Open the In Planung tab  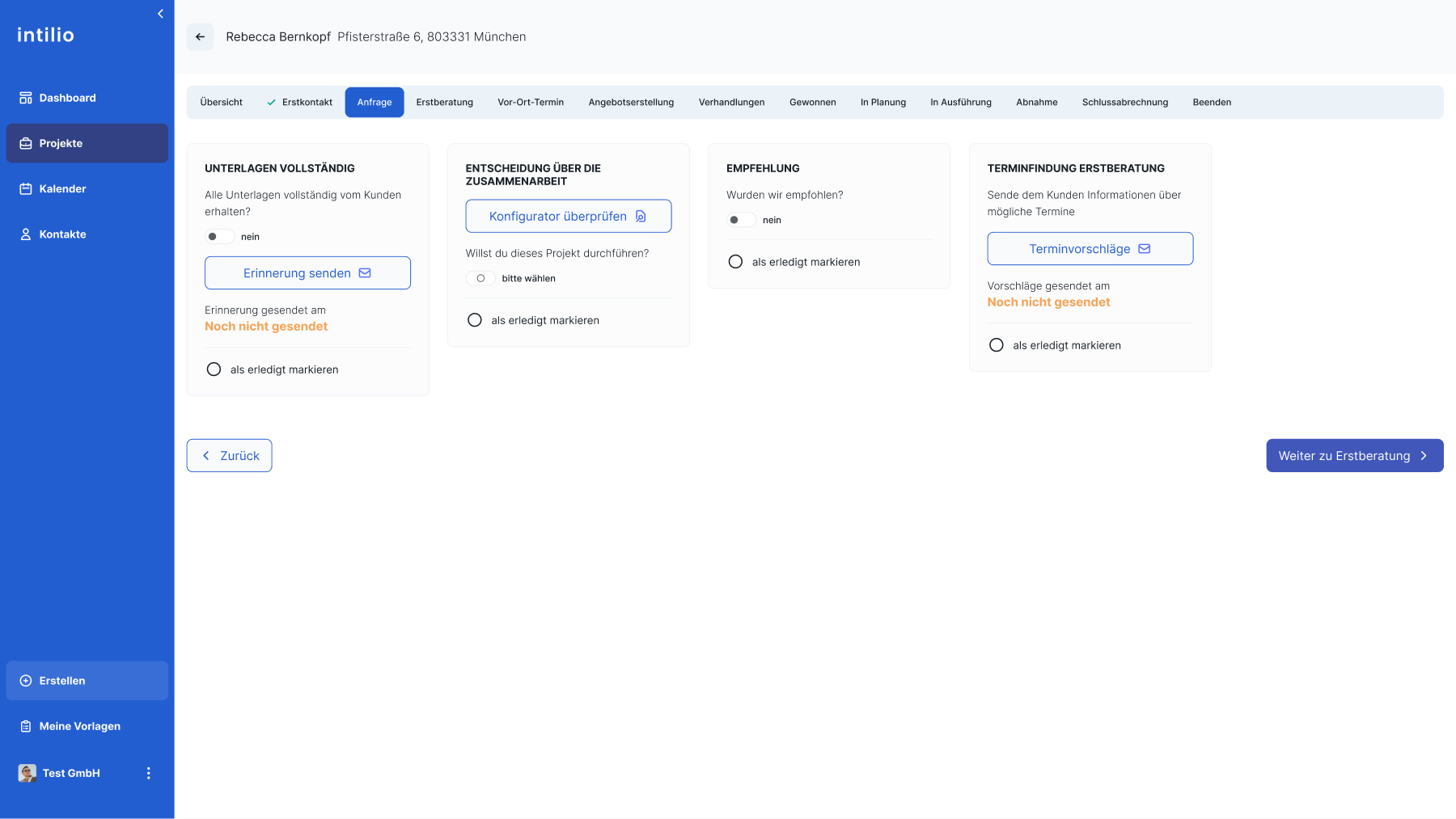click(883, 103)
